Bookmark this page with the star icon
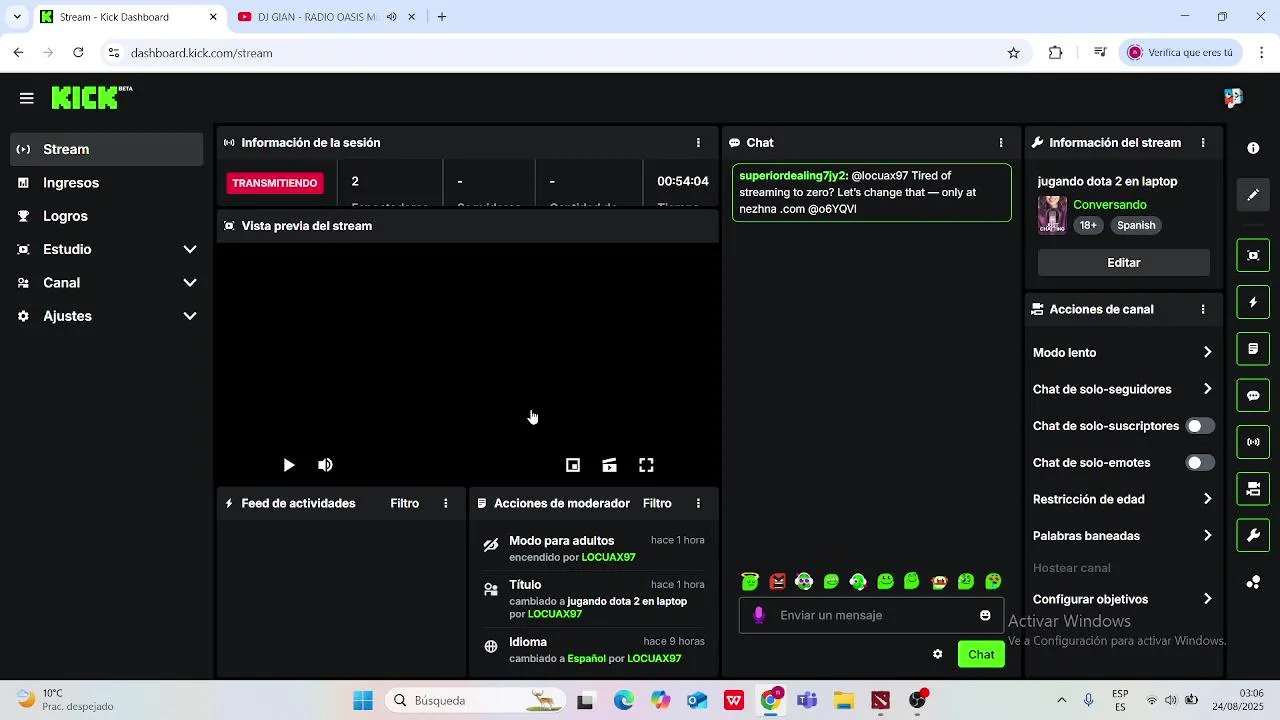 (1013, 53)
